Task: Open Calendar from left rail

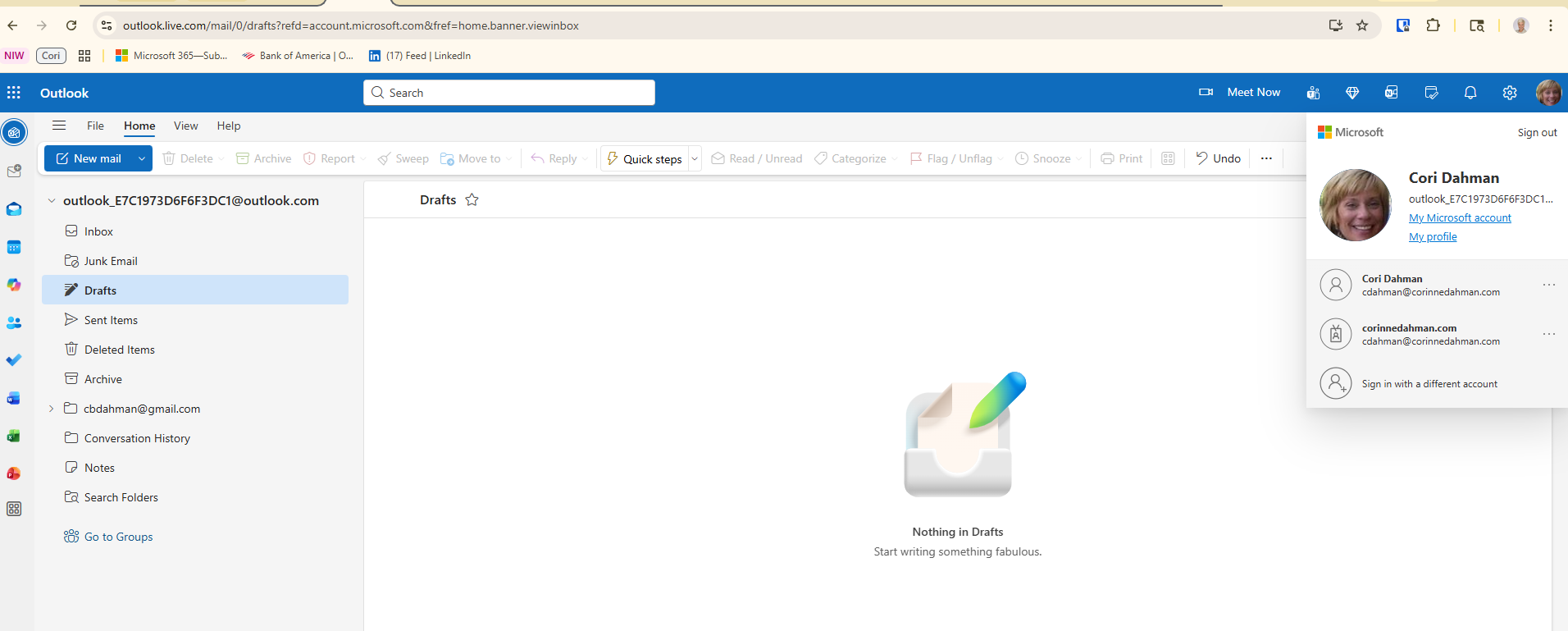Action: pyautogui.click(x=14, y=247)
